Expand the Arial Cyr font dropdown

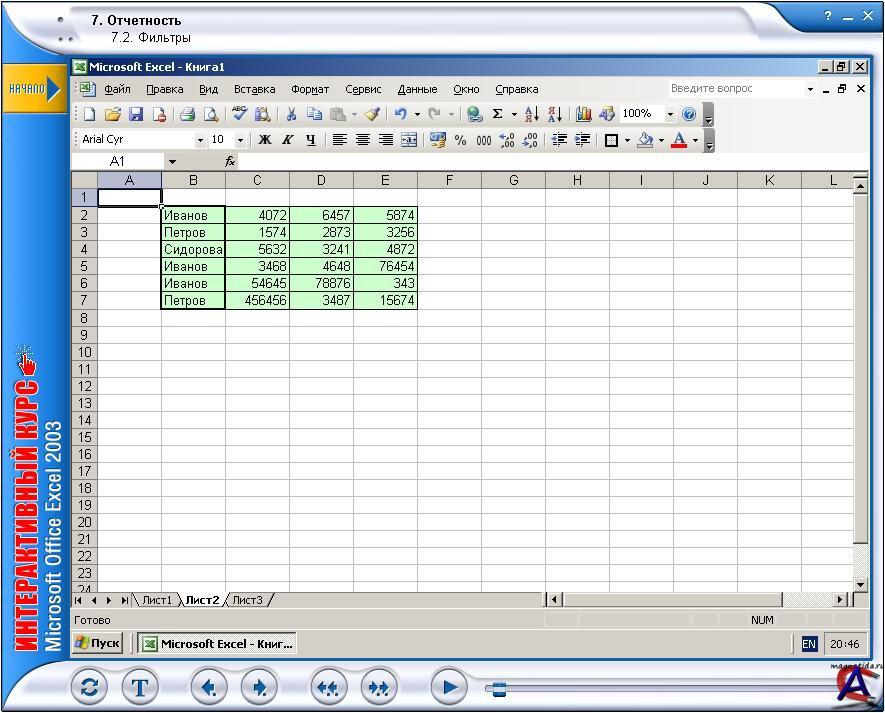(200, 140)
